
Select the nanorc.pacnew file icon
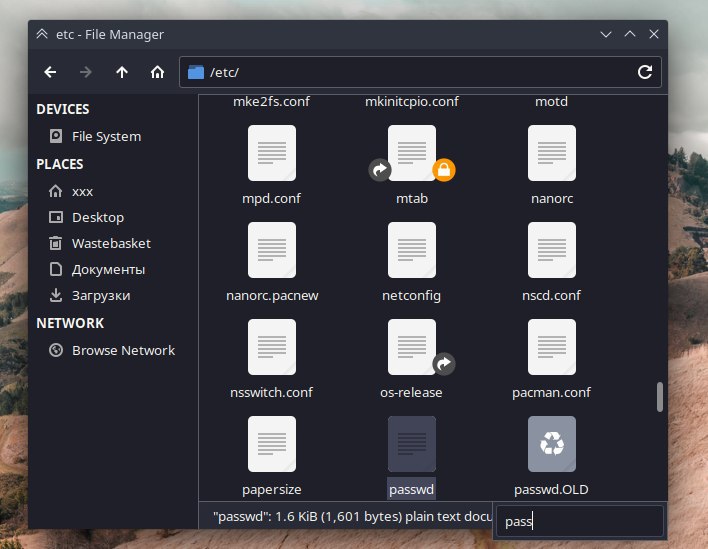pos(272,250)
